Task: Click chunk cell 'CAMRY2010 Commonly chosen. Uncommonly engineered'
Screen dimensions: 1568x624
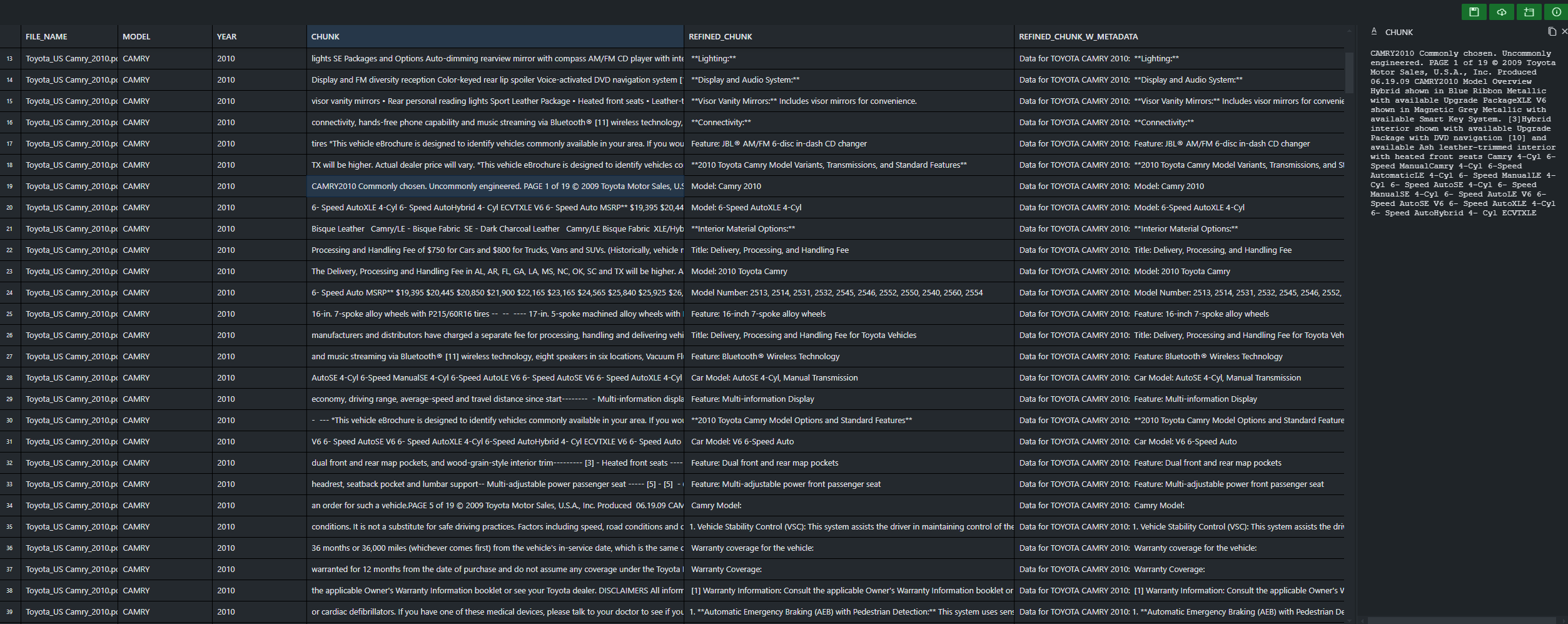Action: pos(495,186)
